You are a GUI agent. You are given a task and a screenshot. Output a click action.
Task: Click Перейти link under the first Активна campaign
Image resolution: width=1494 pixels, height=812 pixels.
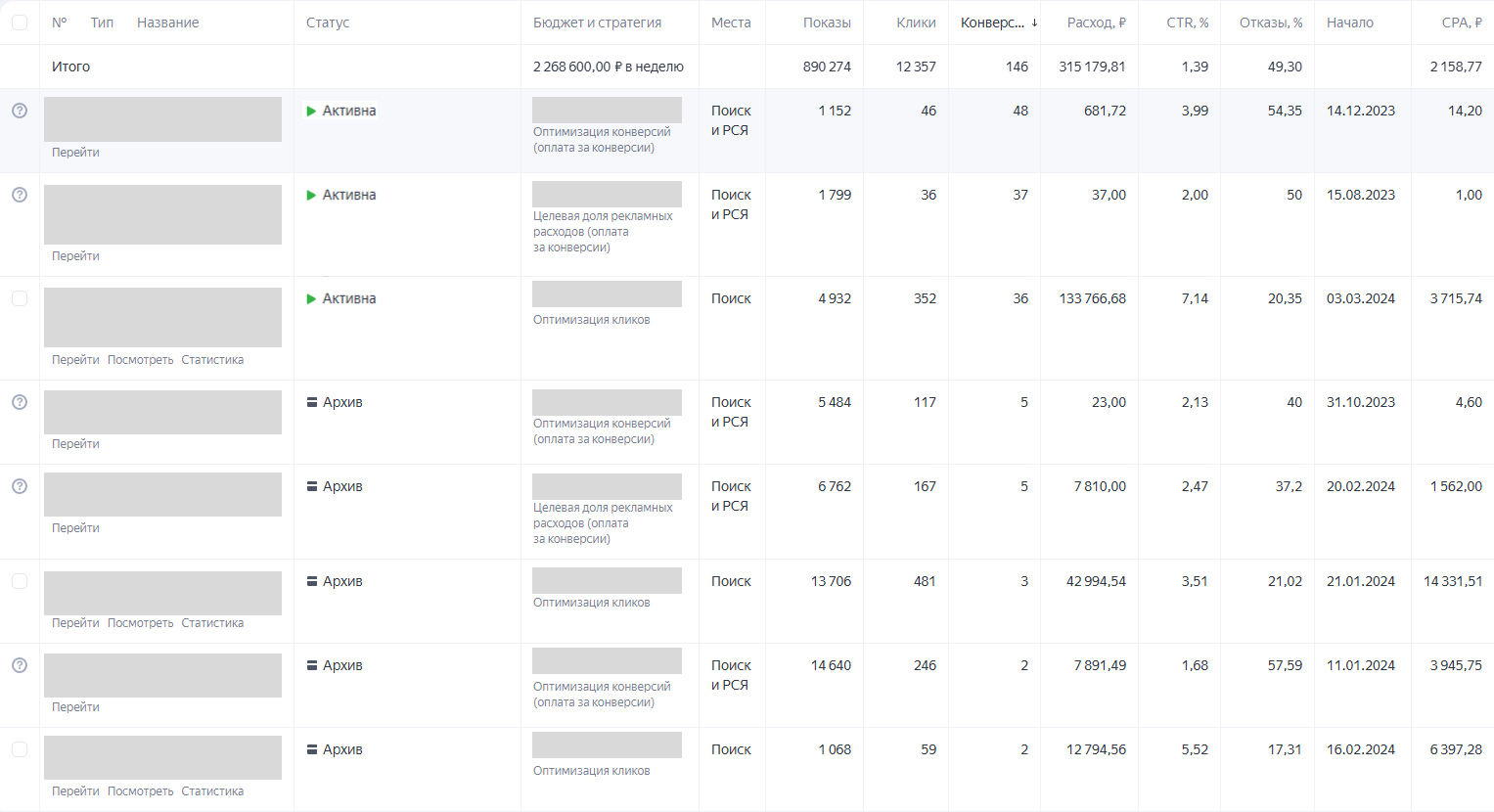75,153
